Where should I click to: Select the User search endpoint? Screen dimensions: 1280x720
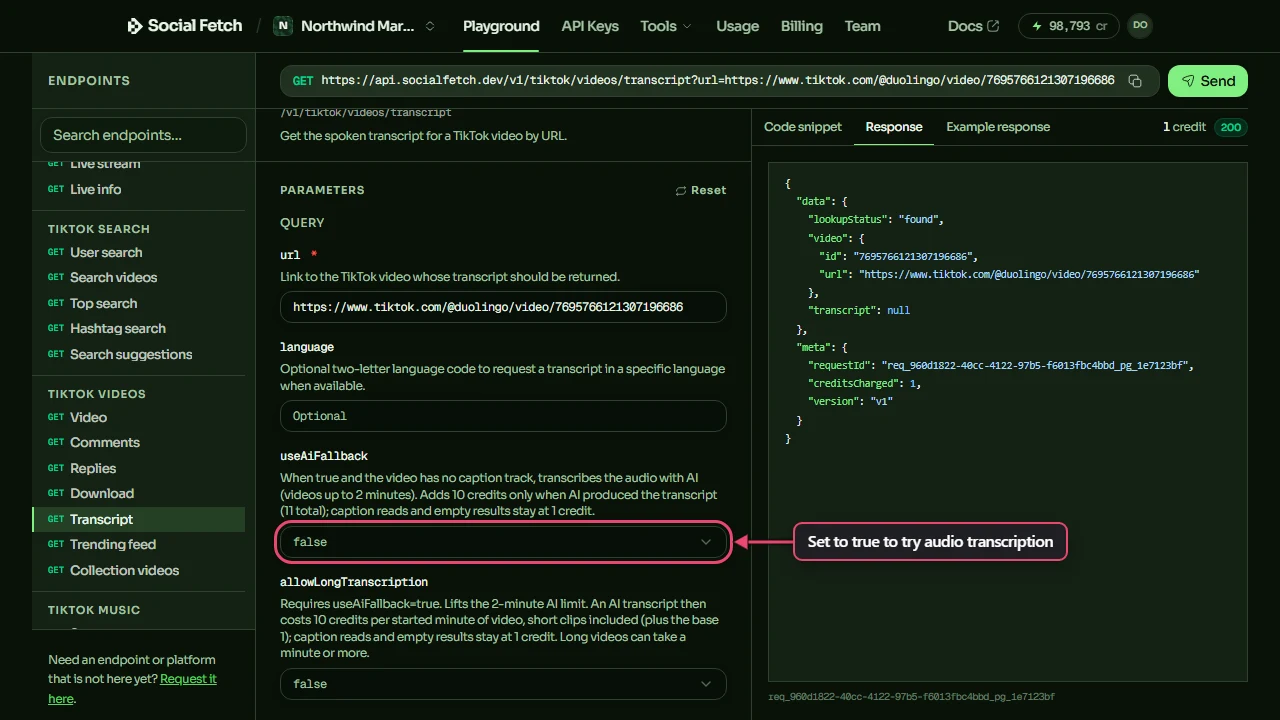[x=138, y=252]
